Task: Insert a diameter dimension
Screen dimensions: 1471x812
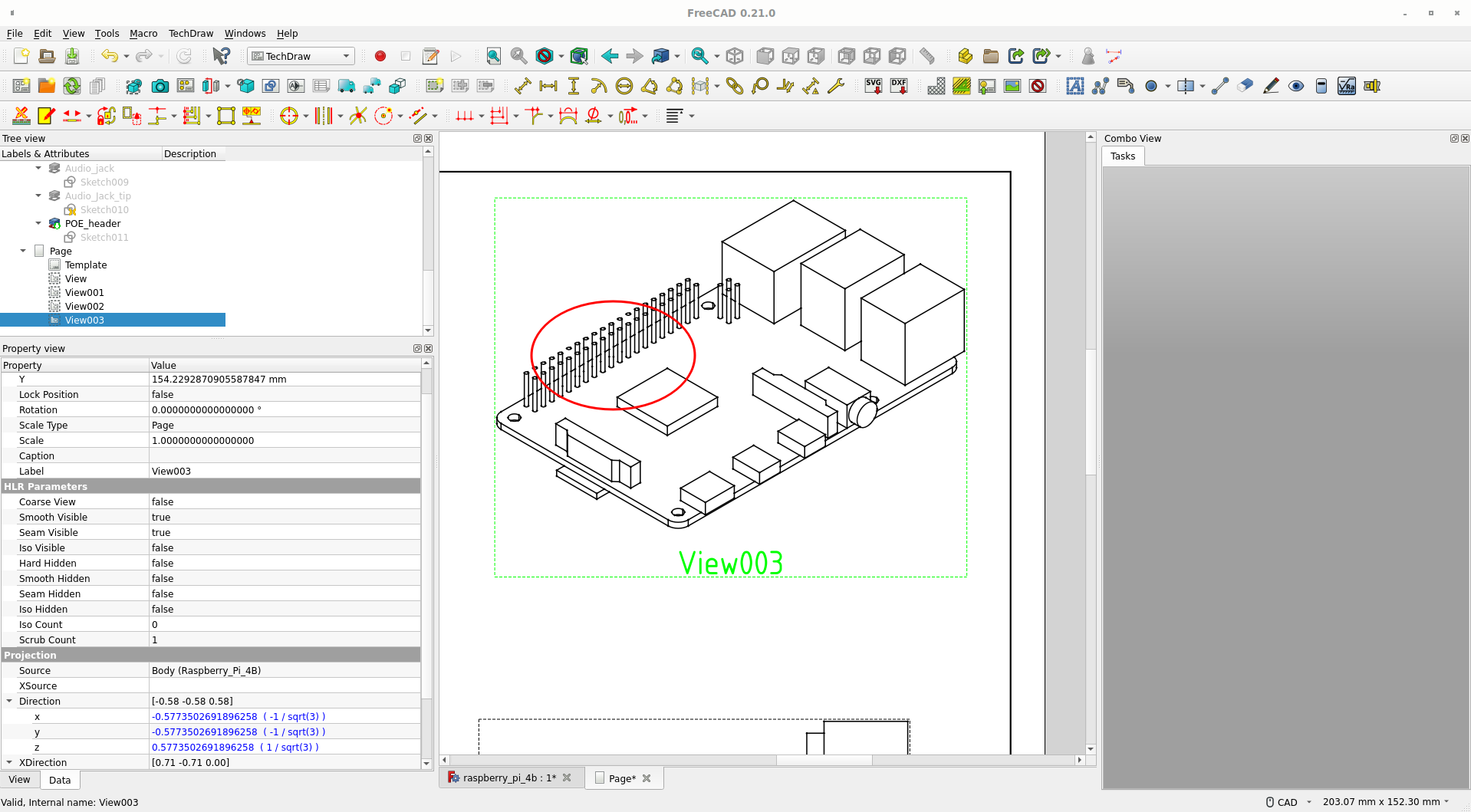Action: (x=624, y=86)
